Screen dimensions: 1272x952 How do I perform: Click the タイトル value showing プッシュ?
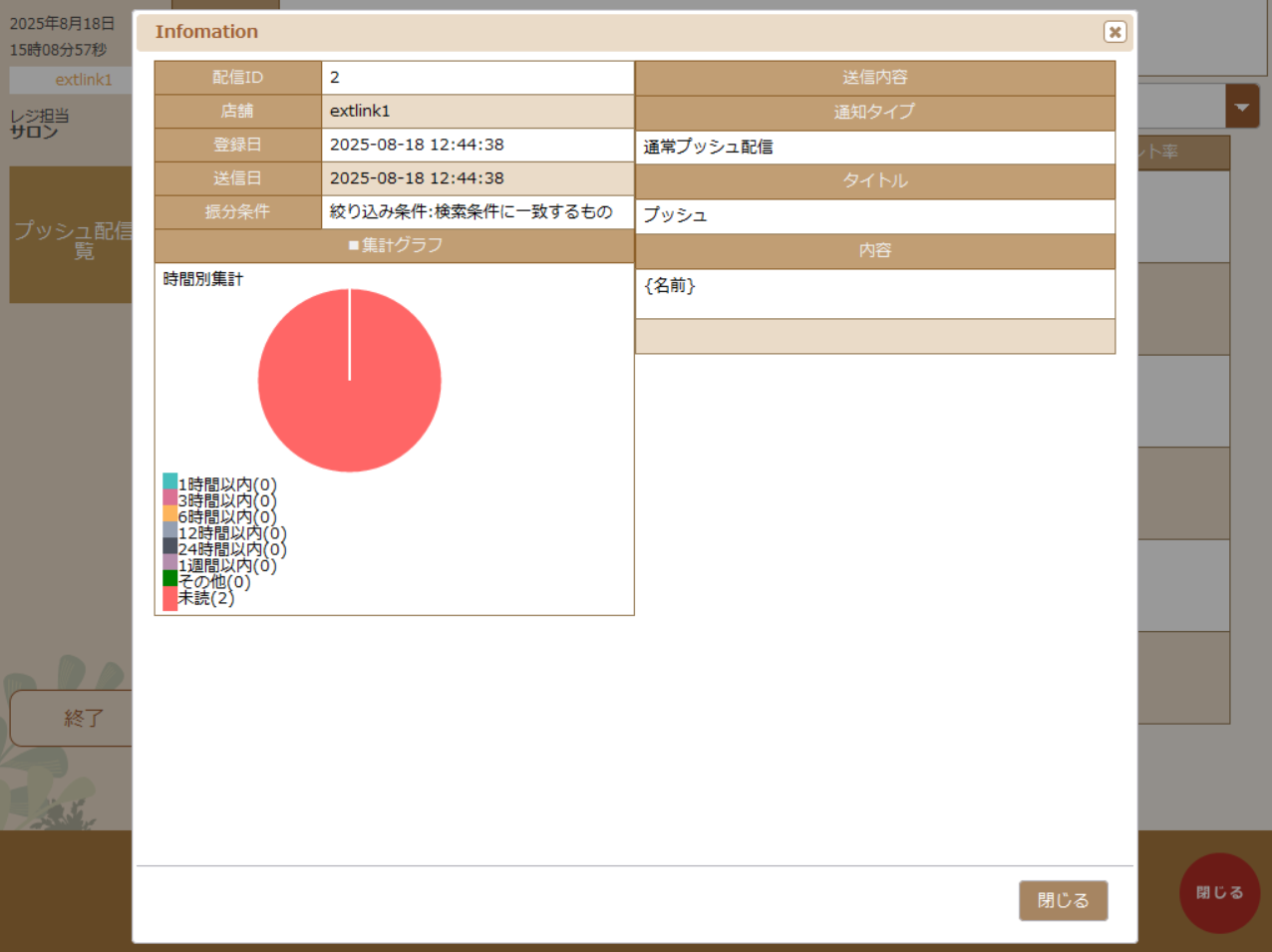tap(875, 216)
